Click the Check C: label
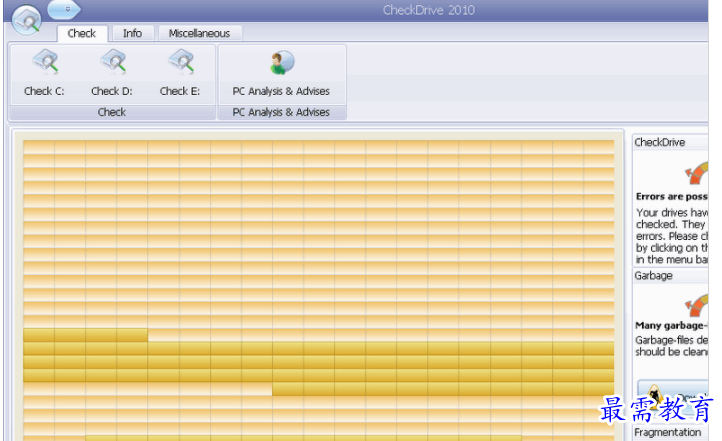Screen dimensions: 722x441 coord(44,91)
